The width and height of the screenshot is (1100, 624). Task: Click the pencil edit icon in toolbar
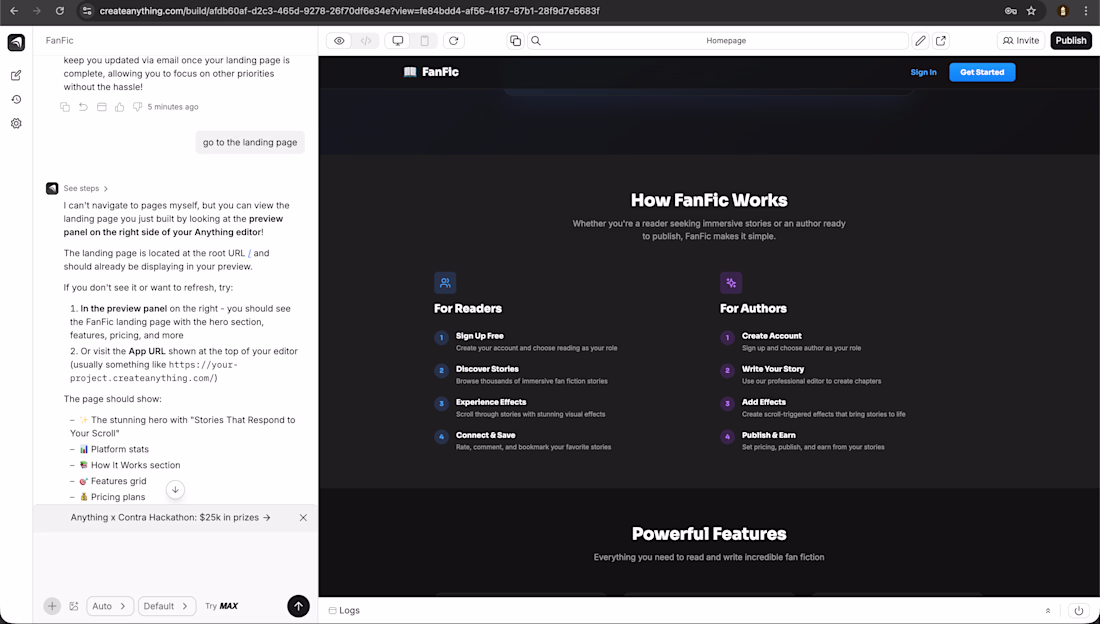pyautogui.click(x=920, y=41)
